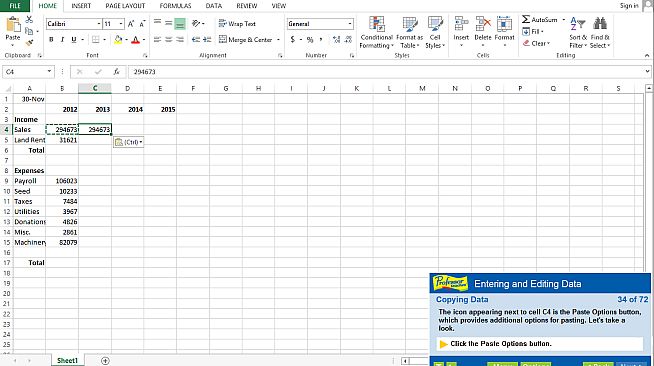Image resolution: width=654 pixels, height=366 pixels.
Task: Switch to the REVIEW tab
Action: click(247, 6)
